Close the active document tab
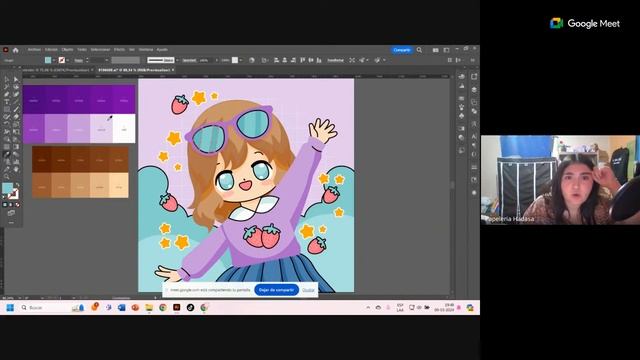640x360 pixels. pos(173,70)
